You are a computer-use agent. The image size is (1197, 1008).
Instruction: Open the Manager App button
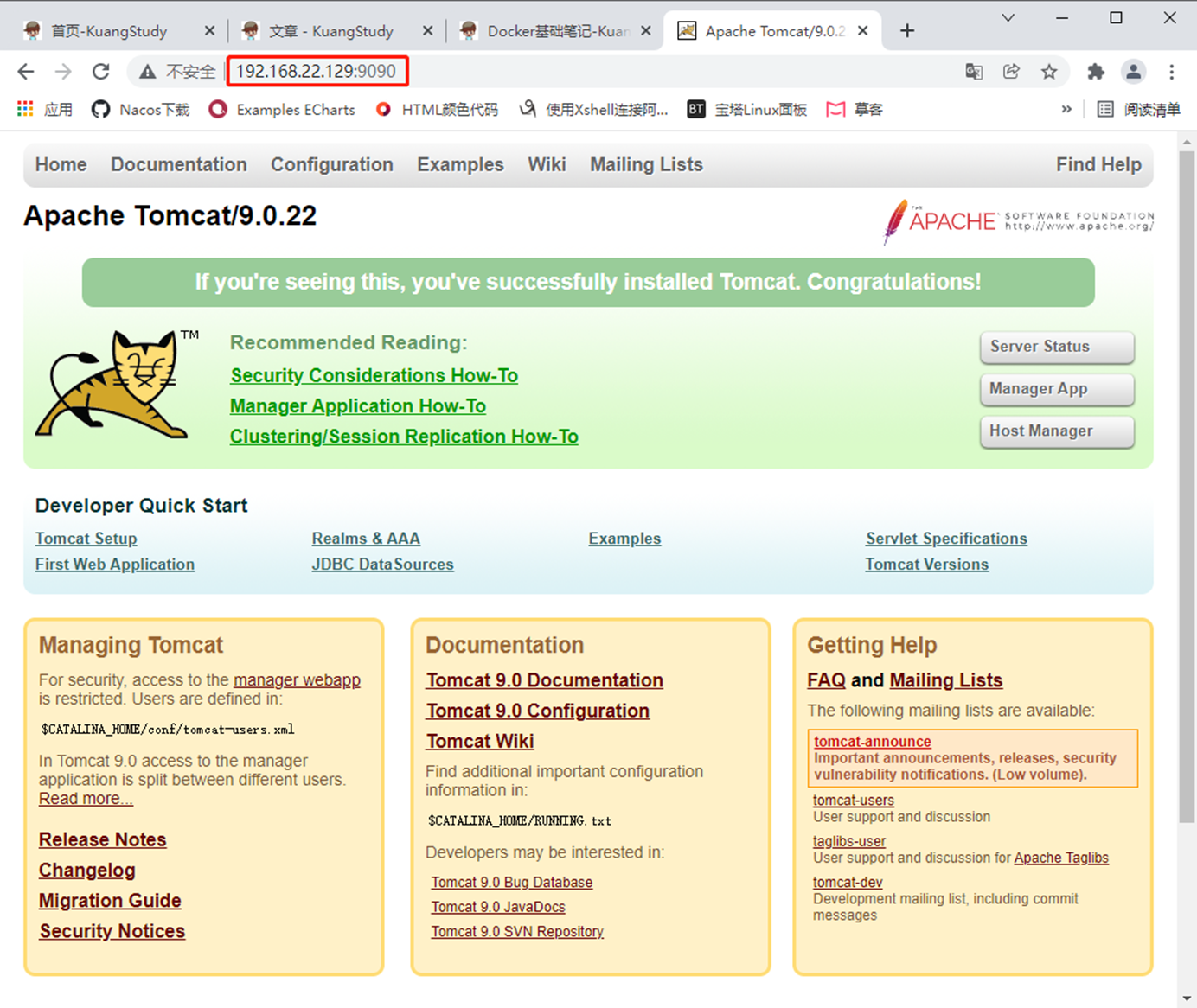coord(1056,389)
